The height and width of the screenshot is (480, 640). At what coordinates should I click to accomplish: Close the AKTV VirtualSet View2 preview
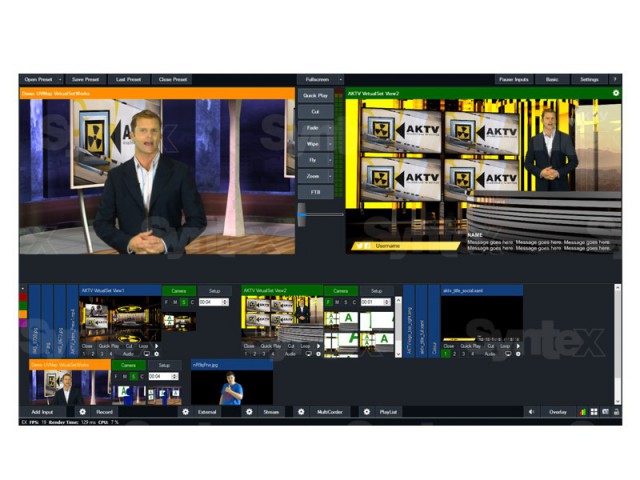coord(616,93)
